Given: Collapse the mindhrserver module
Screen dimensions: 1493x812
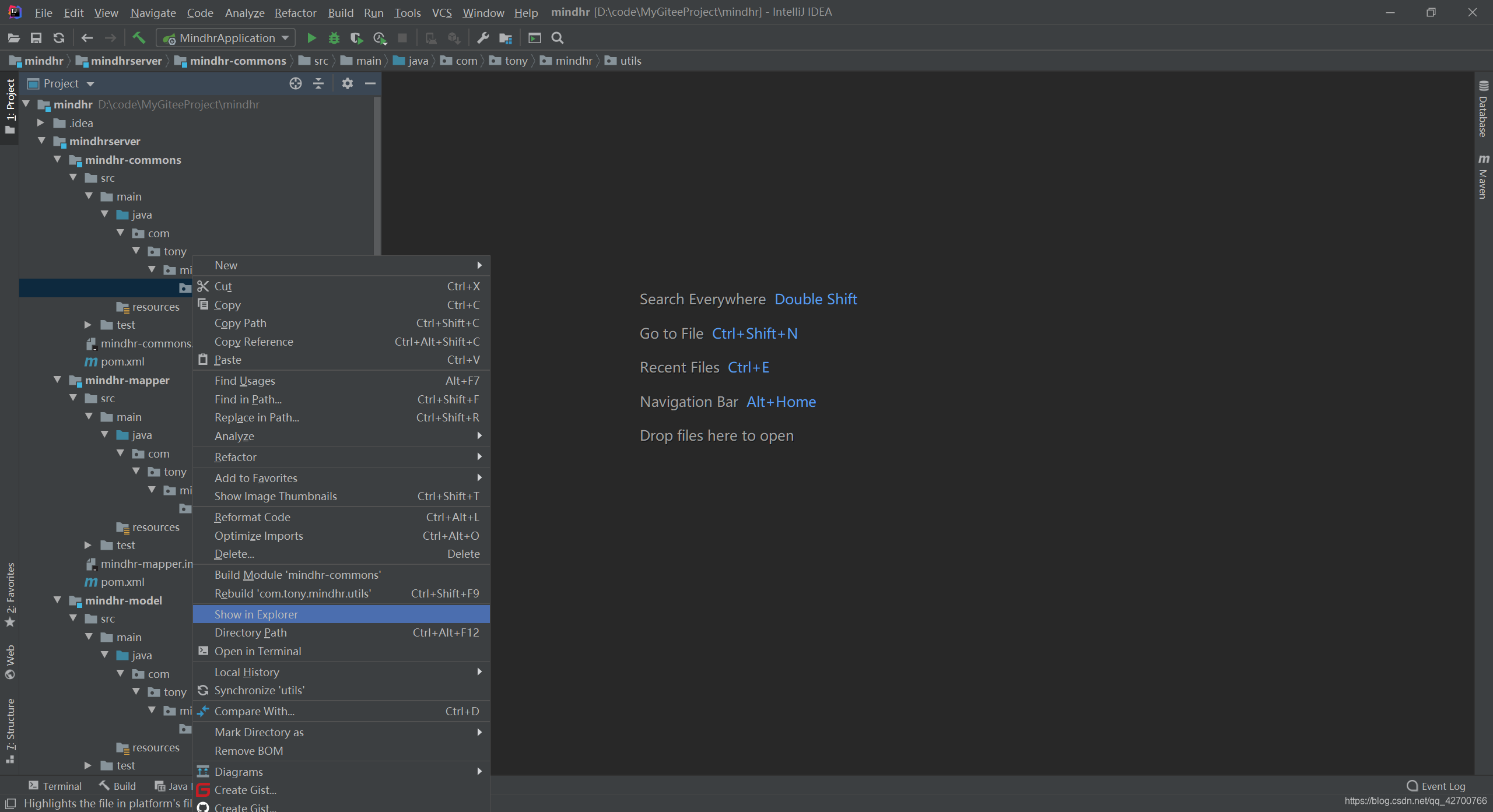Looking at the screenshot, I should click(41, 141).
